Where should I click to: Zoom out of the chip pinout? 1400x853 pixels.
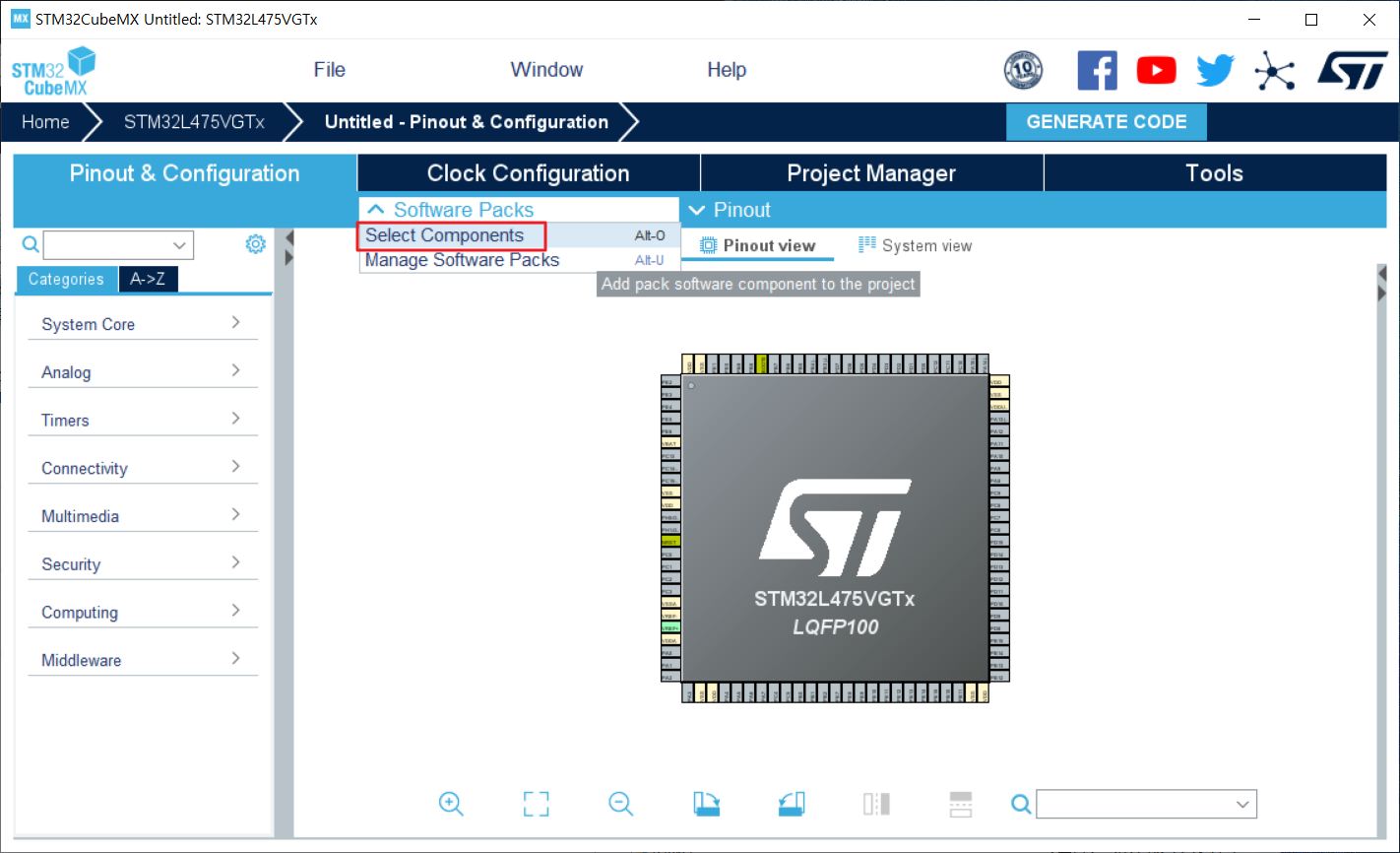620,804
